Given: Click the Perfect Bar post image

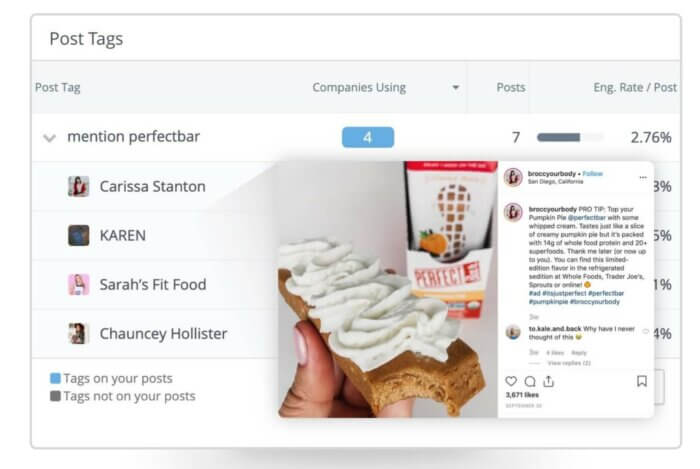Looking at the screenshot, I should [388, 289].
